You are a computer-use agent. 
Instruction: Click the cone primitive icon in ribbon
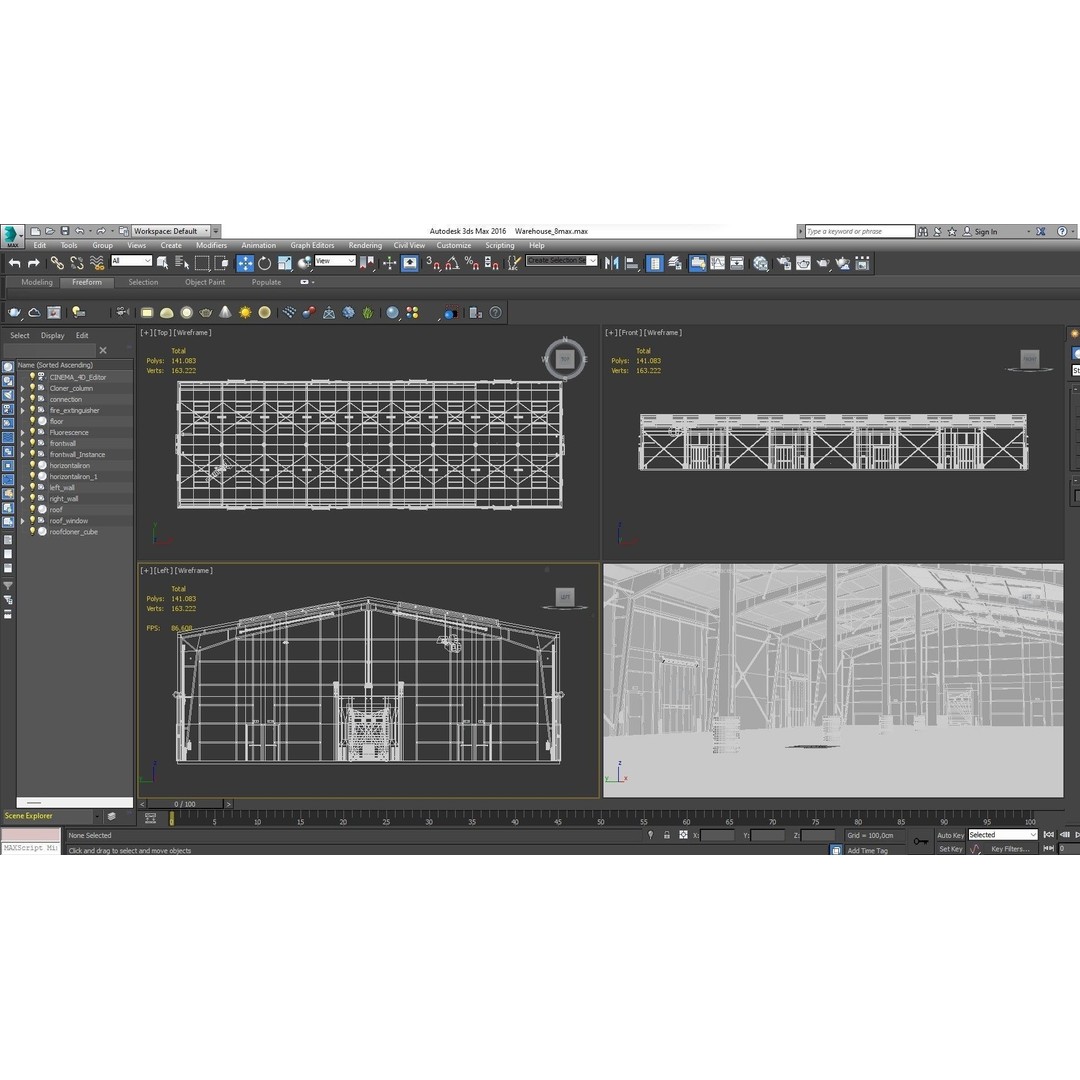click(225, 313)
